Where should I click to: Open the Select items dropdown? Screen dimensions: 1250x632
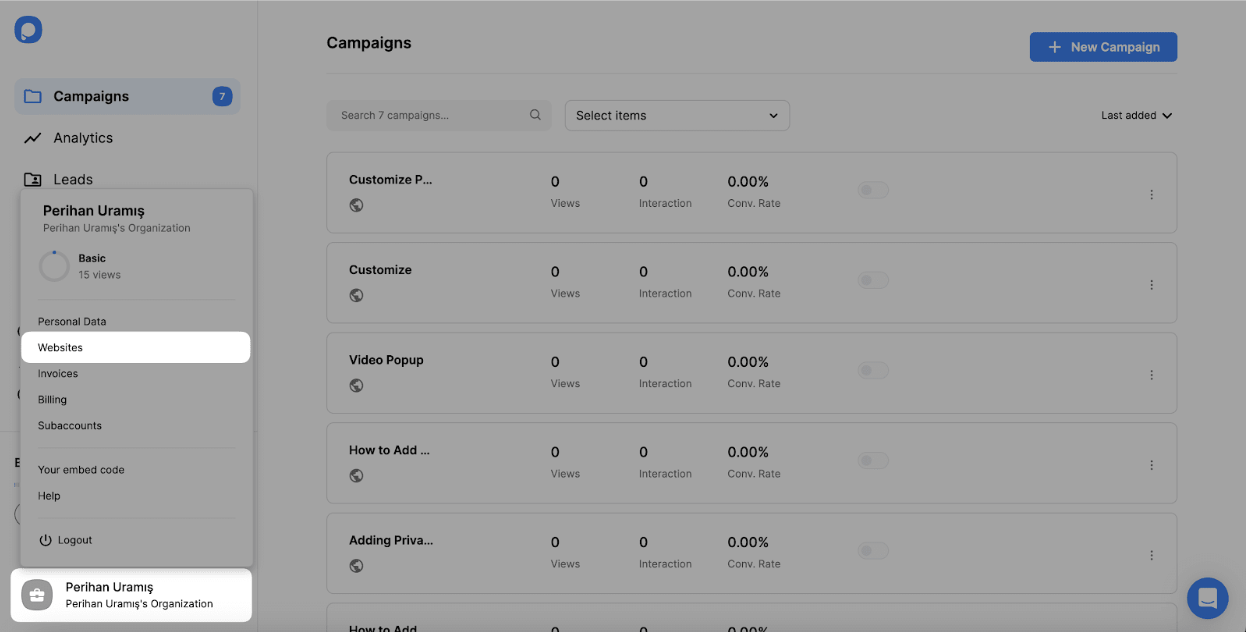(677, 115)
